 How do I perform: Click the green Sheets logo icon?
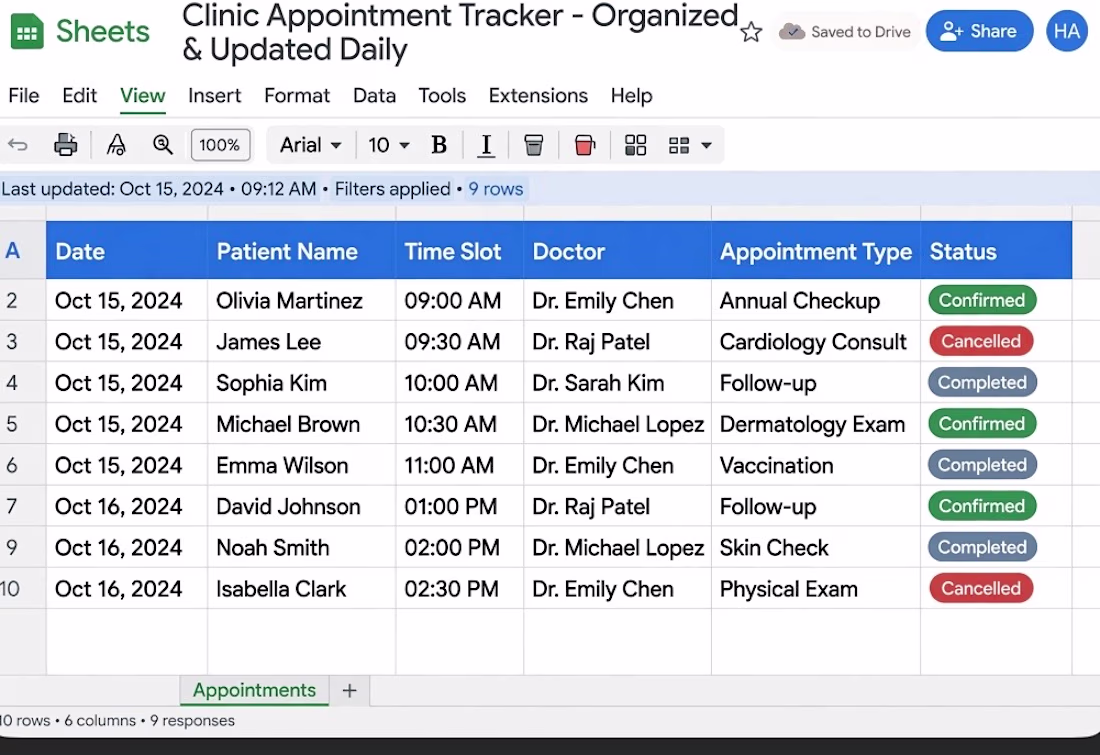click(27, 32)
